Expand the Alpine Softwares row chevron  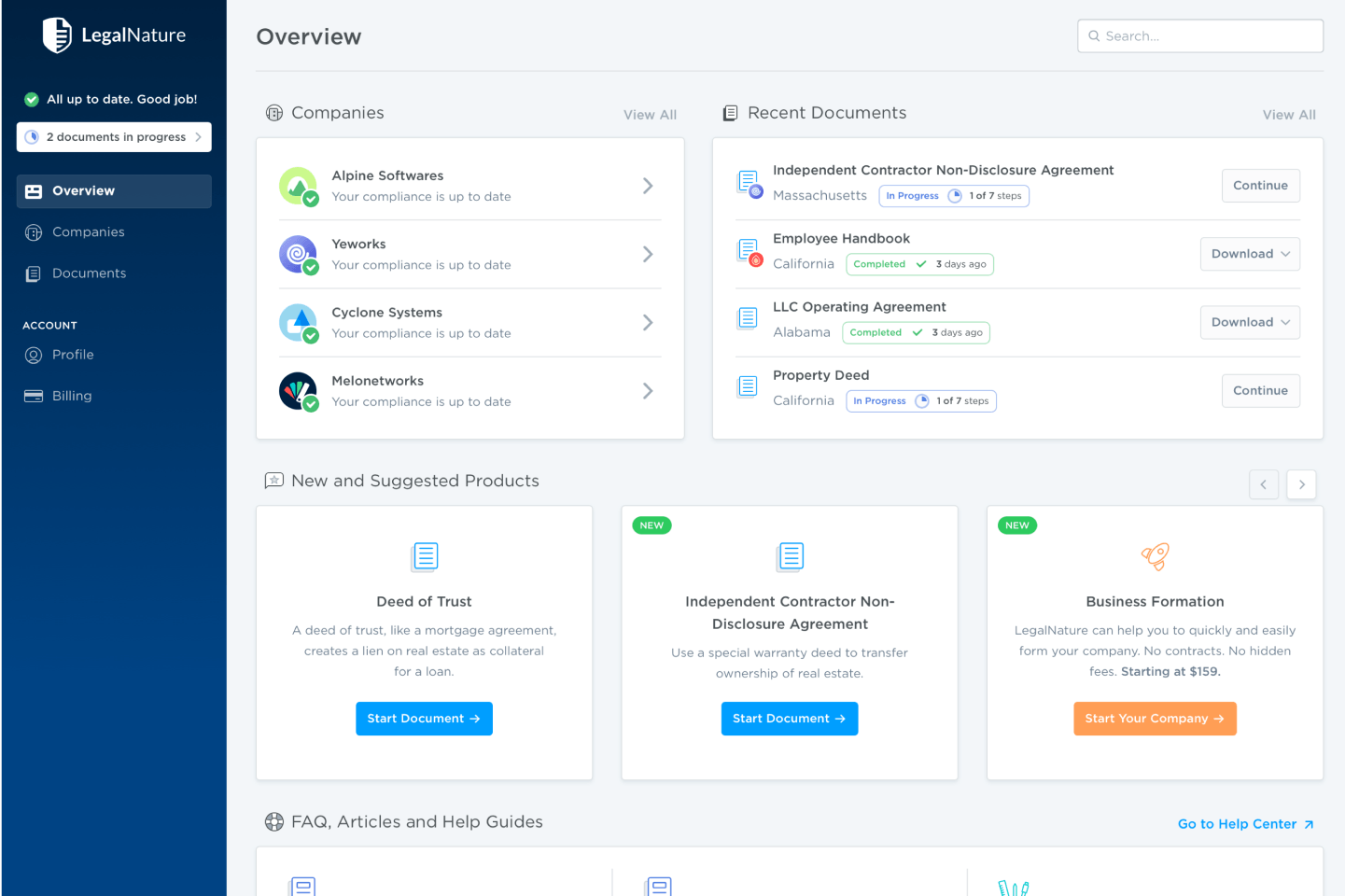[648, 186]
